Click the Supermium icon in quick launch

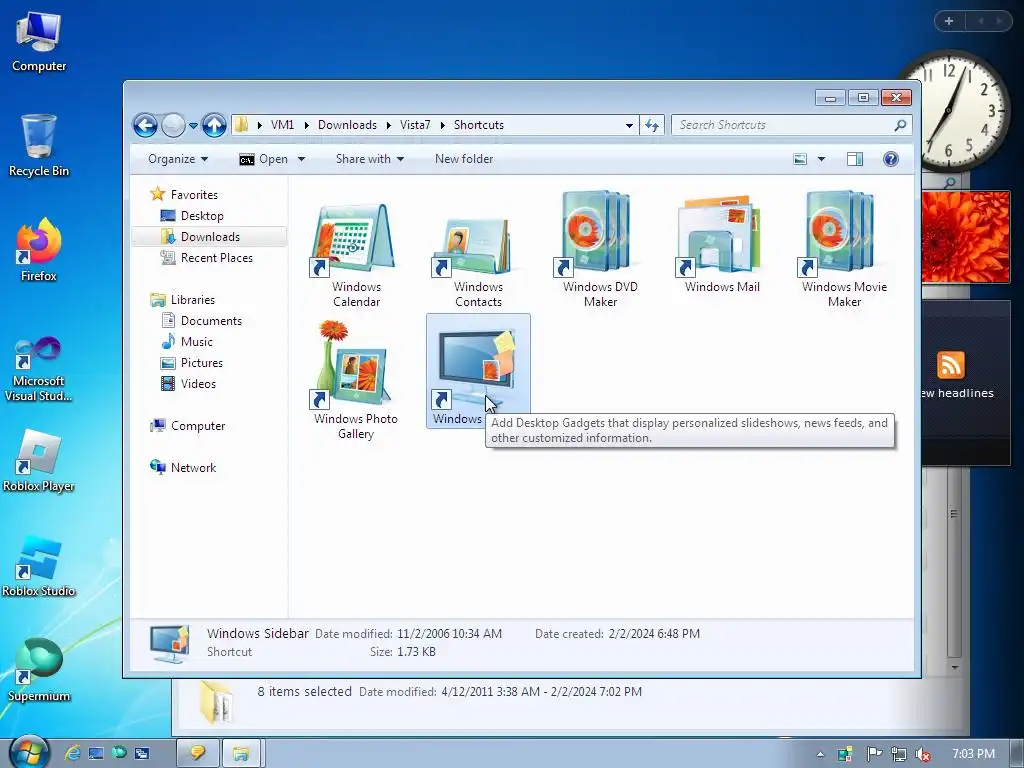[120, 753]
